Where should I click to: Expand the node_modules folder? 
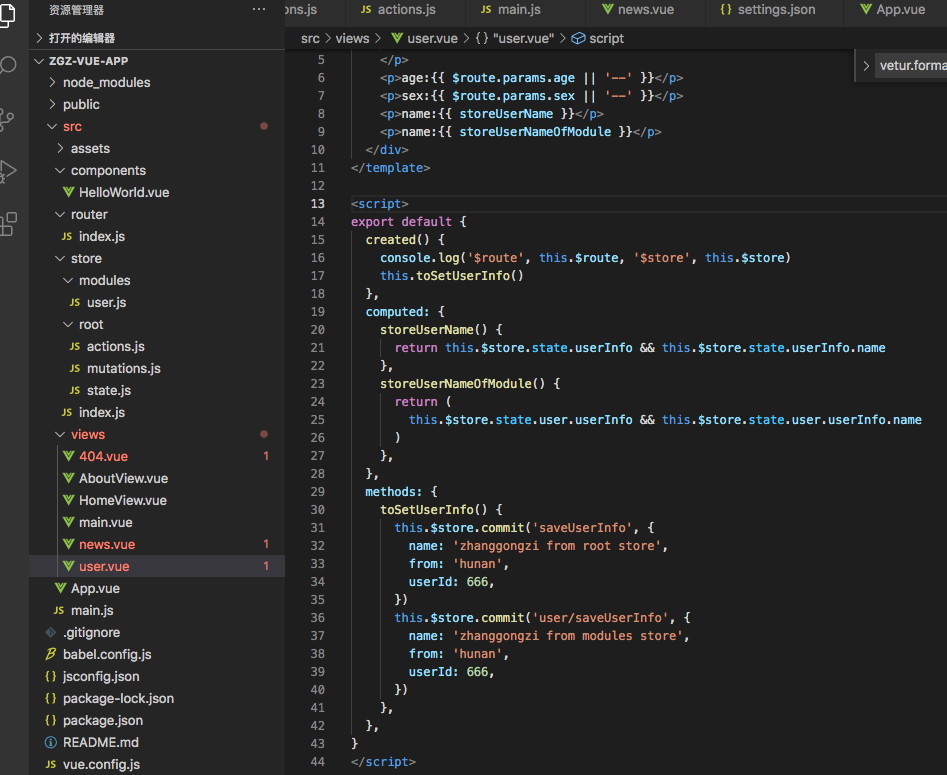pos(106,82)
